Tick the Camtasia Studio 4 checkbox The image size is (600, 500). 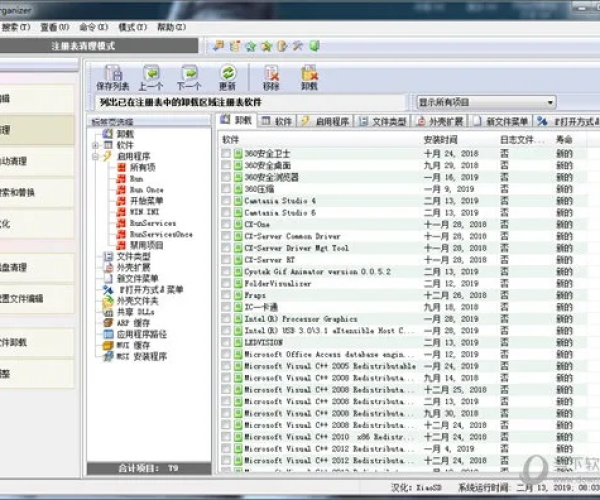226,201
